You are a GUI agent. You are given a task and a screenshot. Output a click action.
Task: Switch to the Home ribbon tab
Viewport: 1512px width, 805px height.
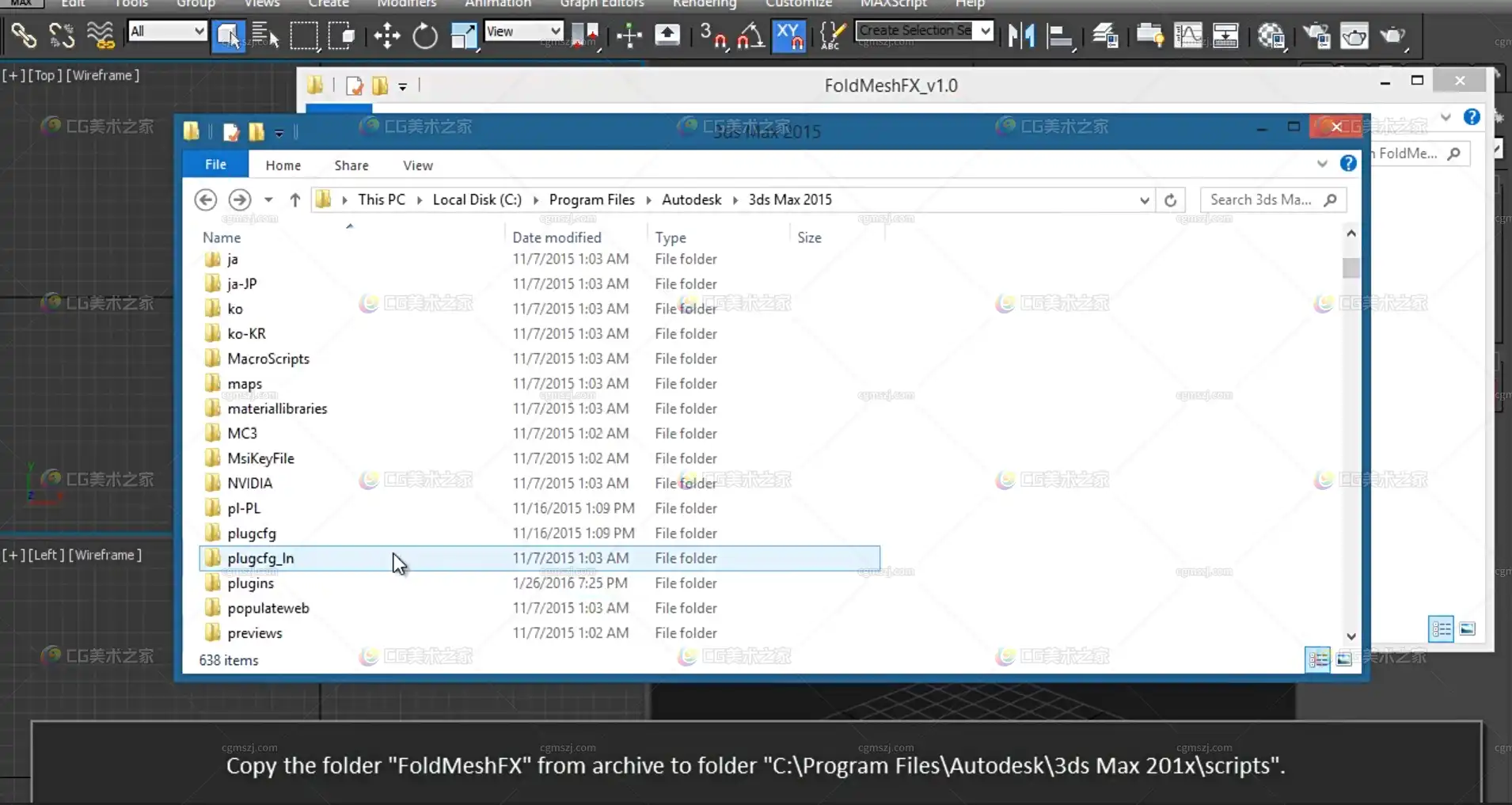pyautogui.click(x=283, y=165)
